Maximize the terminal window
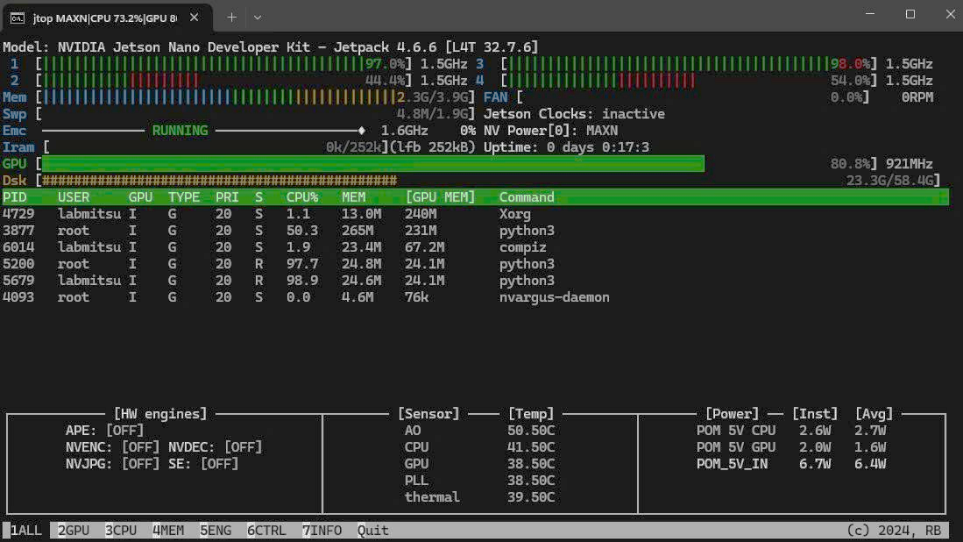The width and height of the screenshot is (963, 542). (910, 15)
